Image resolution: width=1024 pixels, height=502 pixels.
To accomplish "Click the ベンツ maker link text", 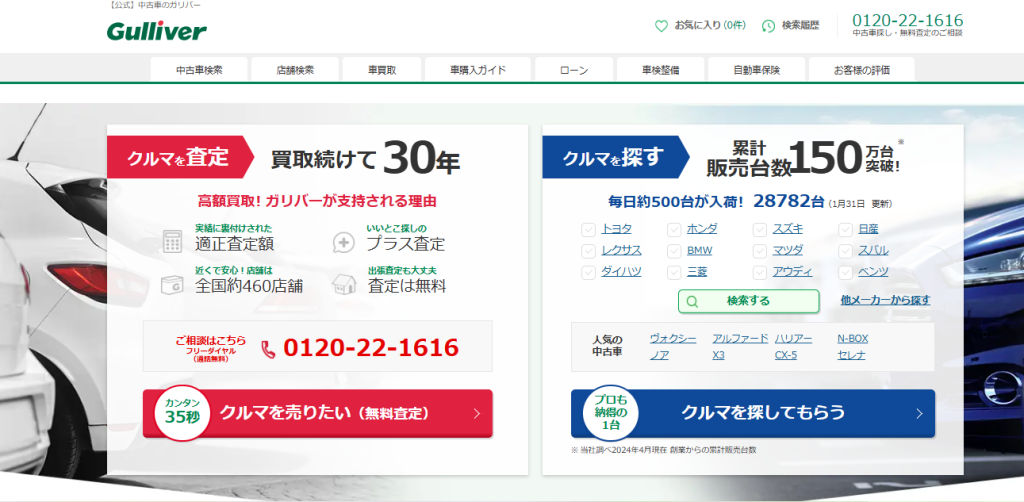I will tap(873, 272).
